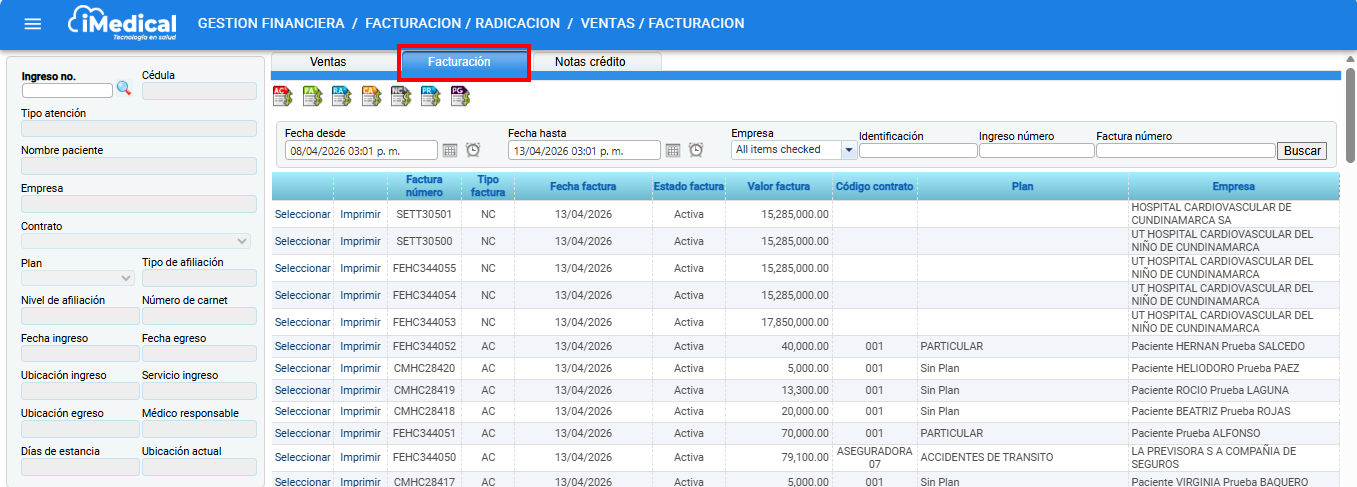This screenshot has width=1357, height=487.
Task: Open the hamburger main menu
Action: click(33, 24)
